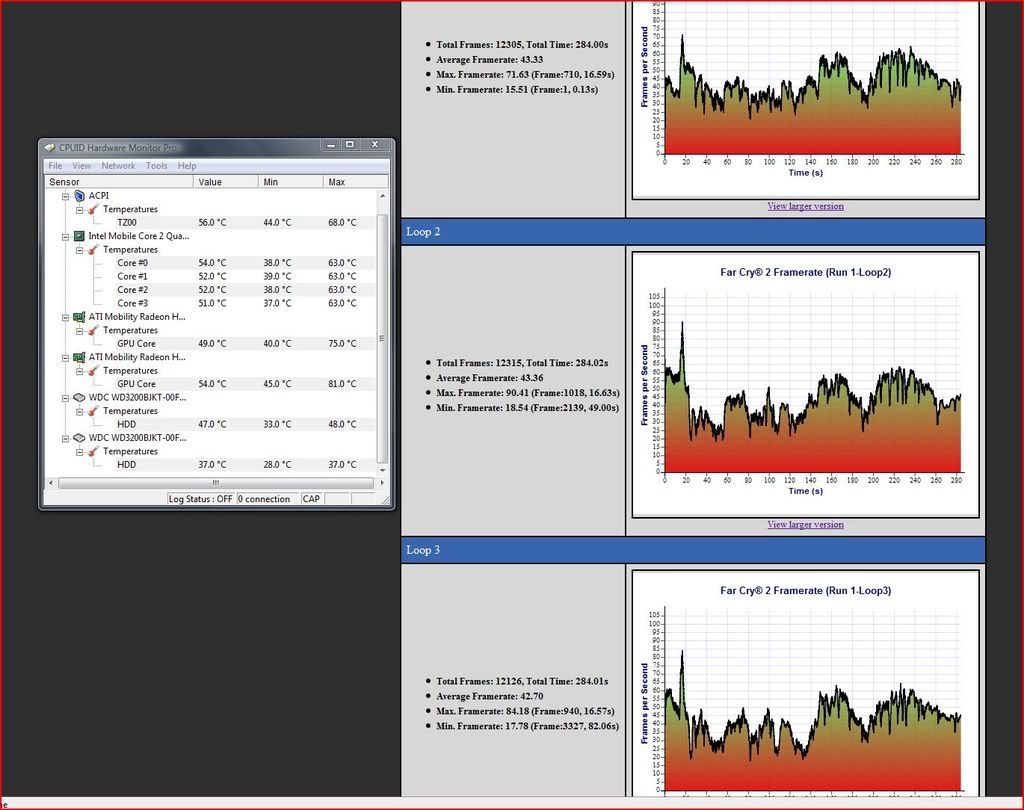Collapse the WDC WD3200BJKT node with 37.0 °C HDD
This screenshot has width=1024, height=810.
pyautogui.click(x=65, y=439)
